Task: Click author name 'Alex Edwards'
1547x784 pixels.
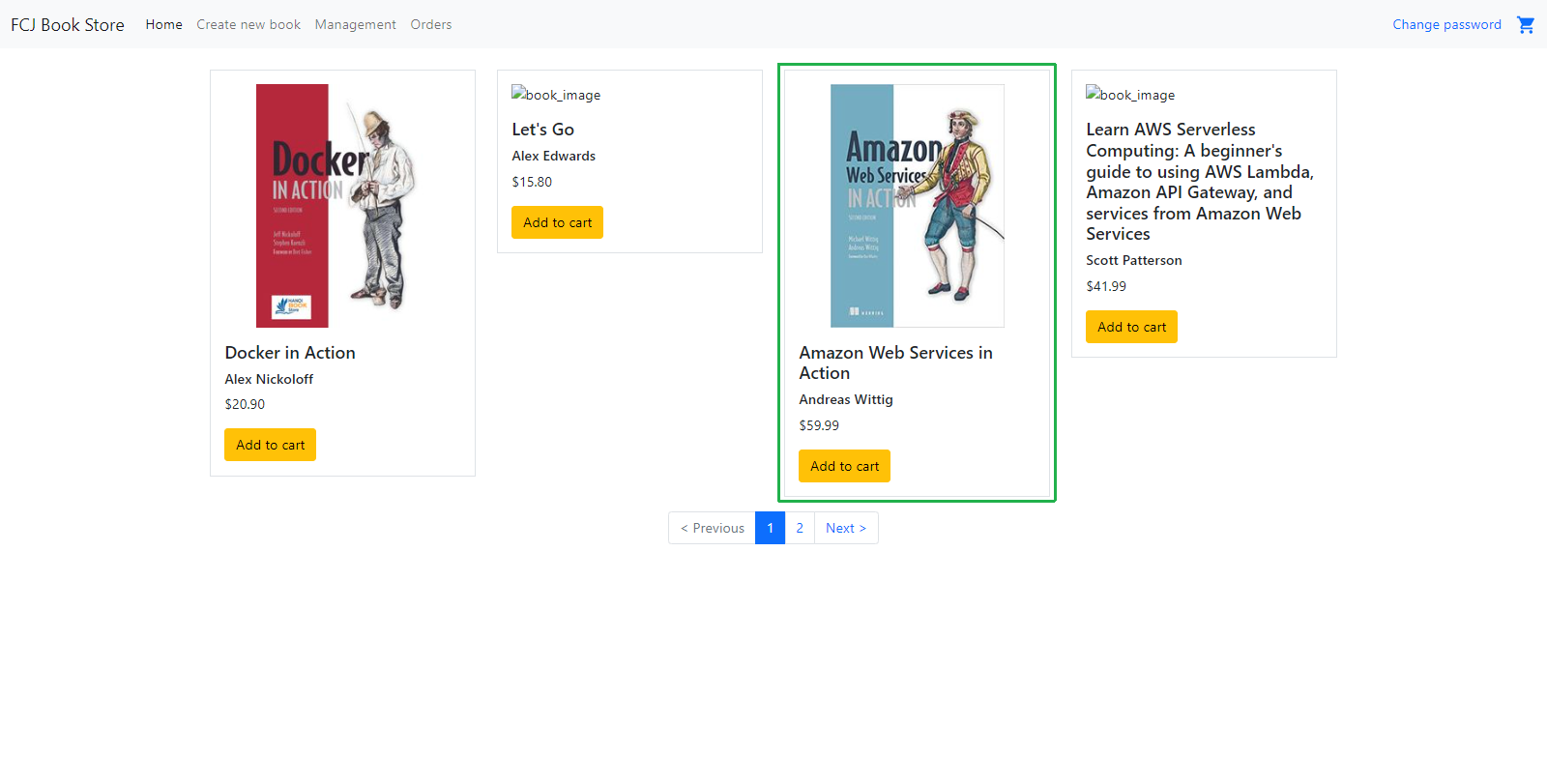Action: coord(553,156)
